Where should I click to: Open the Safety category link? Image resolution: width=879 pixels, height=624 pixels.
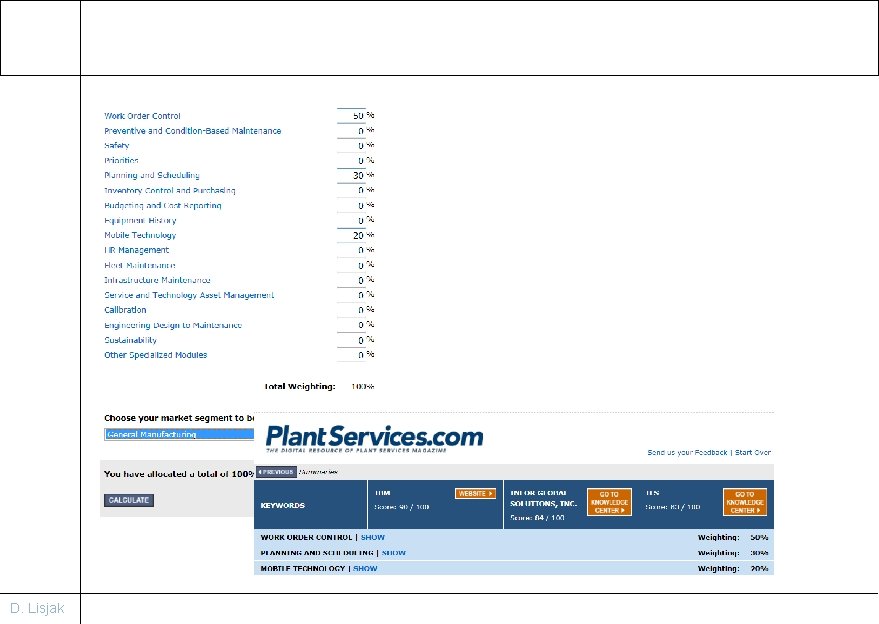pyautogui.click(x=117, y=146)
